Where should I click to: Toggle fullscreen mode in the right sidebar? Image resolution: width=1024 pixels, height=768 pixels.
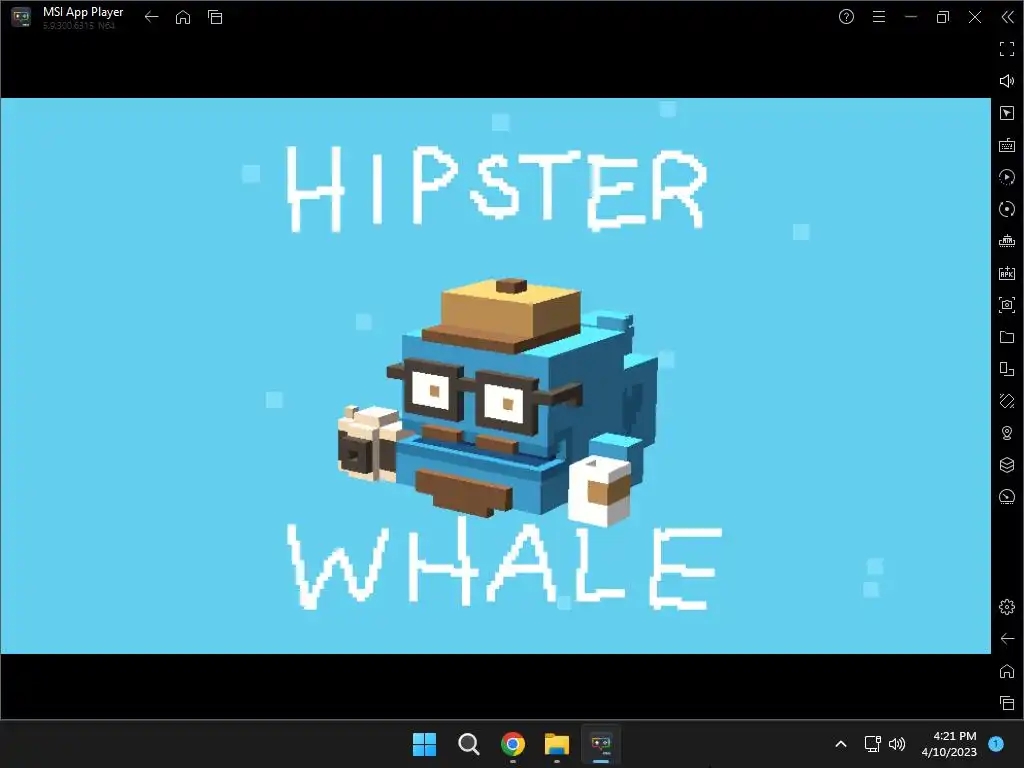coord(1006,49)
